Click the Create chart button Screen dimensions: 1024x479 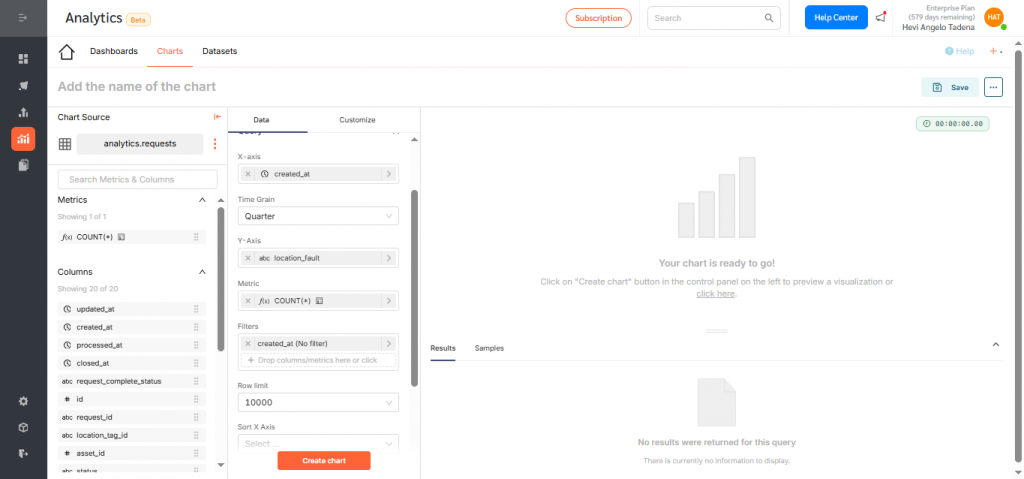point(323,461)
